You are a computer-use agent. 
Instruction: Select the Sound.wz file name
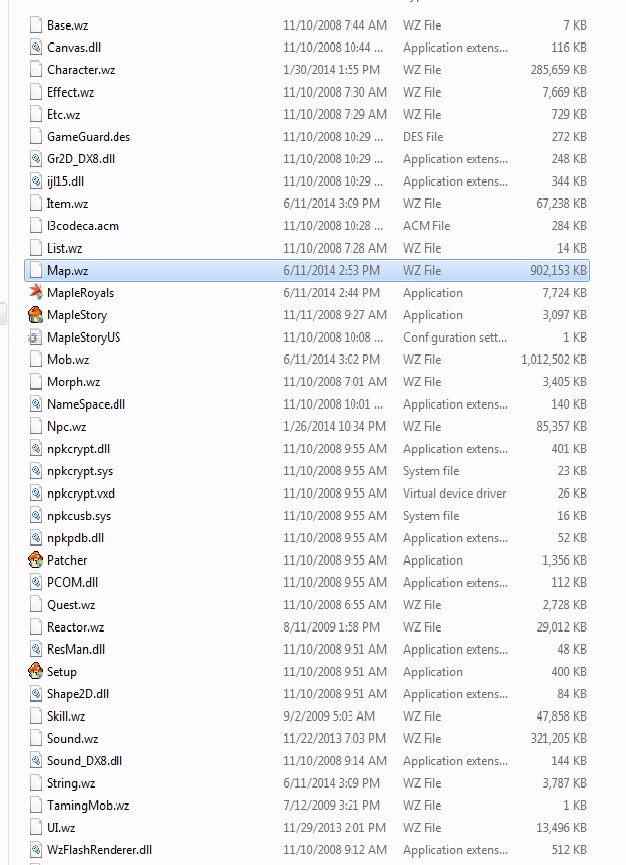coord(72,738)
